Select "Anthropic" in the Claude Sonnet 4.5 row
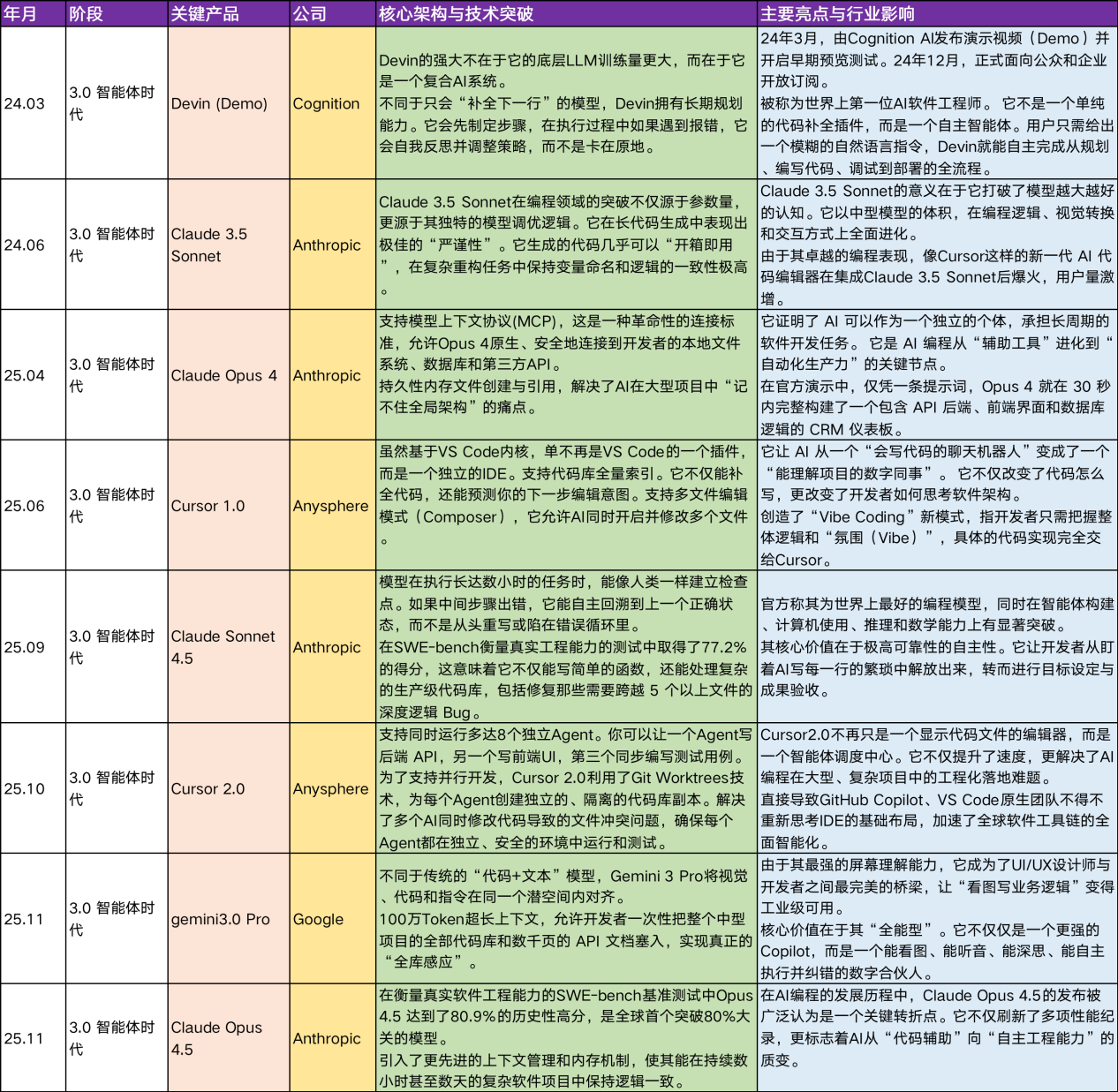1118x1092 pixels. point(333,647)
